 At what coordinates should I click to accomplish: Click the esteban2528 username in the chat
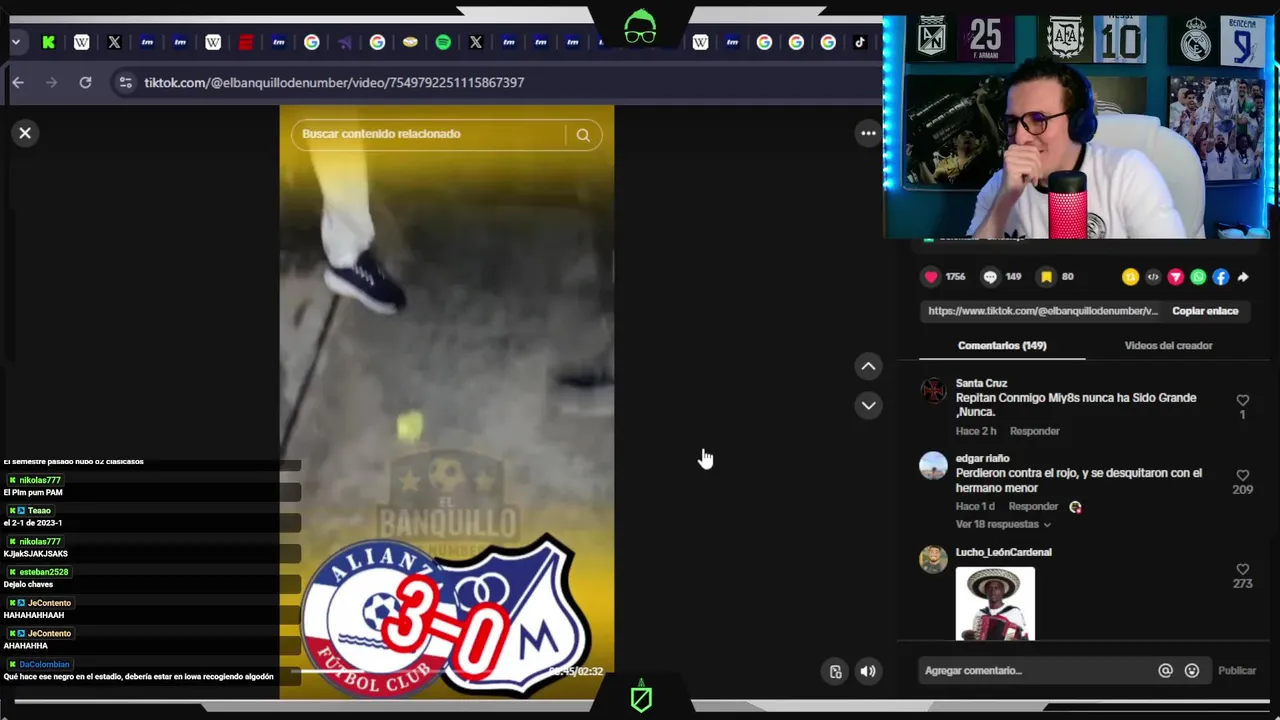44,572
